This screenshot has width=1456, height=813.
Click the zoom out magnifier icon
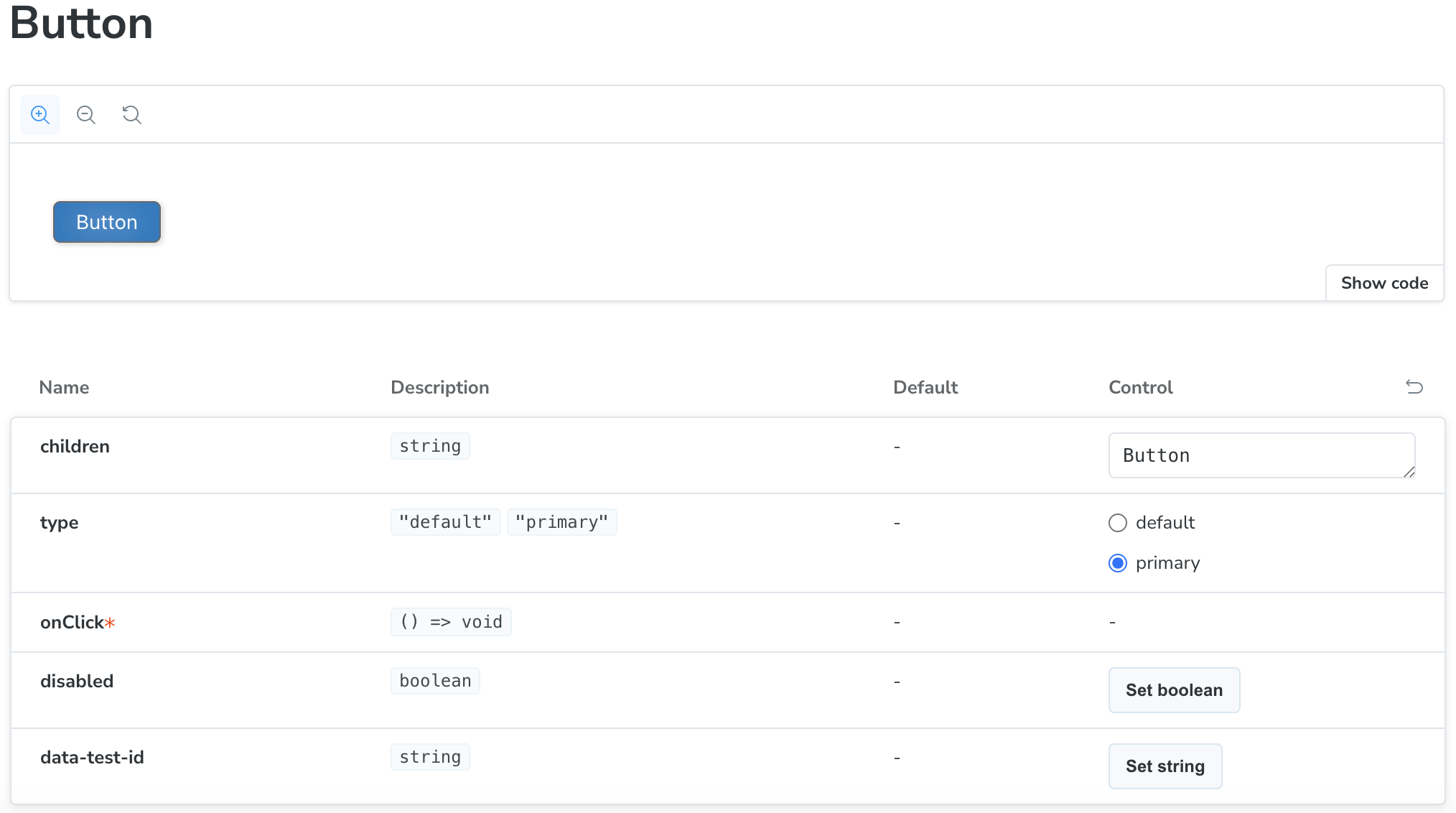[86, 115]
